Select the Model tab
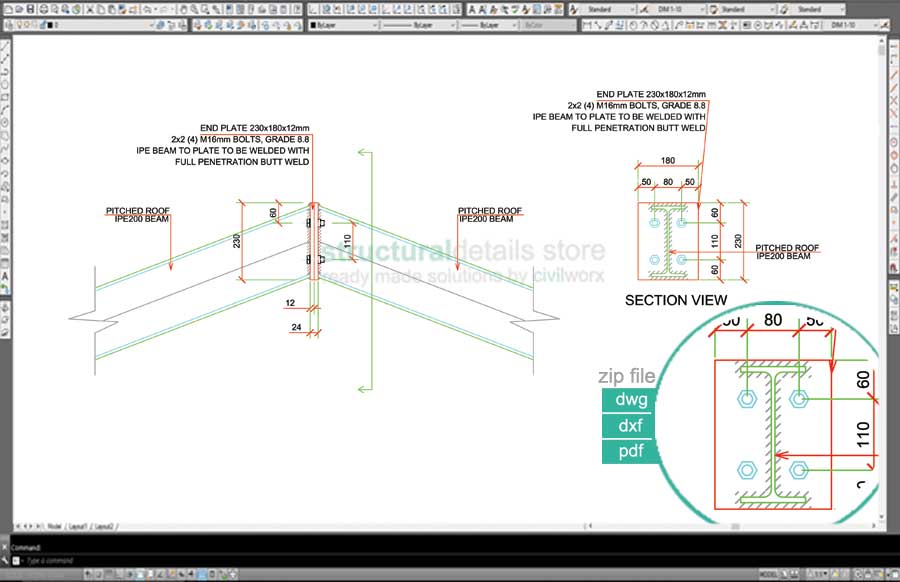Image resolution: width=900 pixels, height=582 pixels. tap(56, 523)
